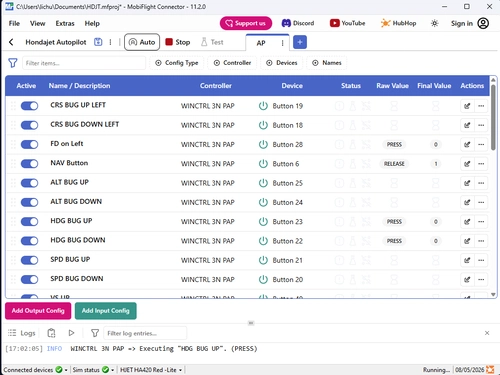
Task: Toggle active switch for NAV Button
Action: click(x=29, y=164)
